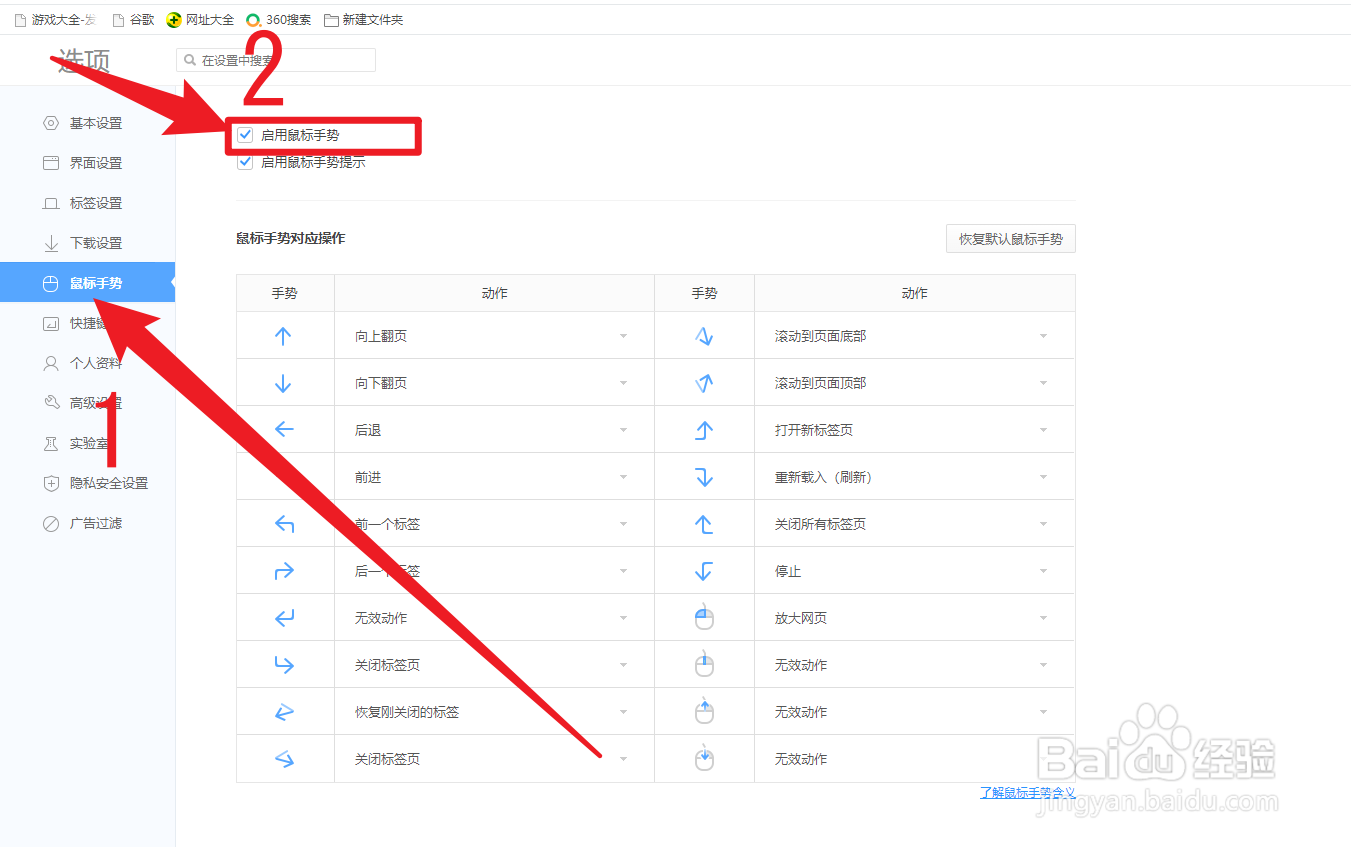This screenshot has width=1351, height=847.
Task: Click the gesture icon for 重新载入（刷新）
Action: coord(704,477)
